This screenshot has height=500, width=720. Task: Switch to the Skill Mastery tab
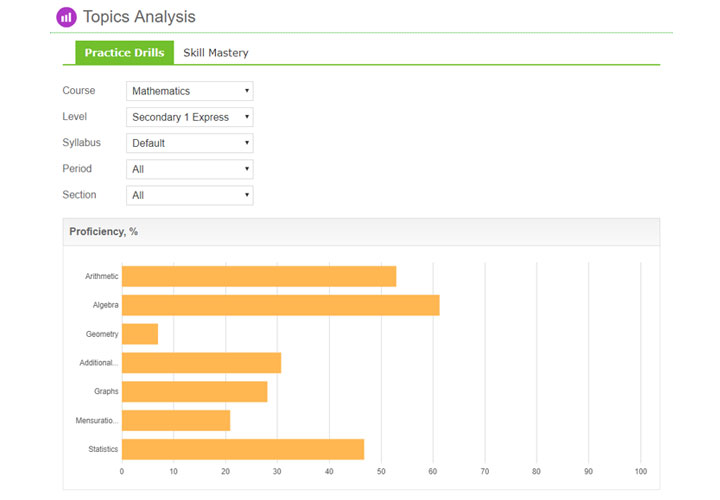coord(215,53)
